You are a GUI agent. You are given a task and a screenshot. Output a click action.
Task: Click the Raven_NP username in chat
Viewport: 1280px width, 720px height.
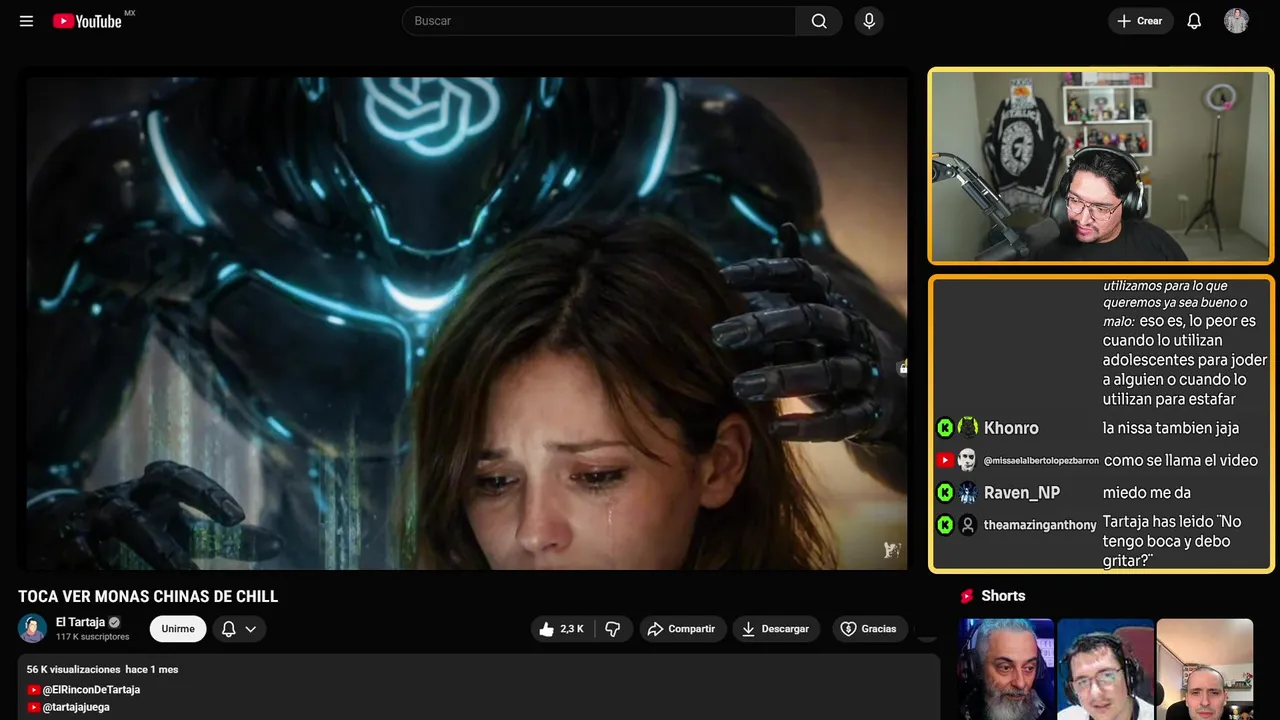pos(1022,493)
